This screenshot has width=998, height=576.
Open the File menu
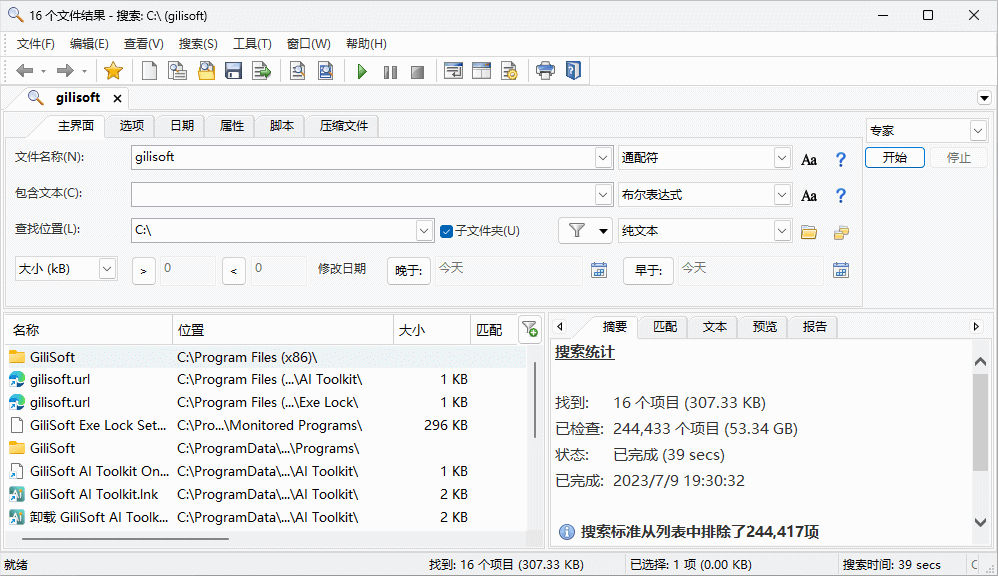36,44
